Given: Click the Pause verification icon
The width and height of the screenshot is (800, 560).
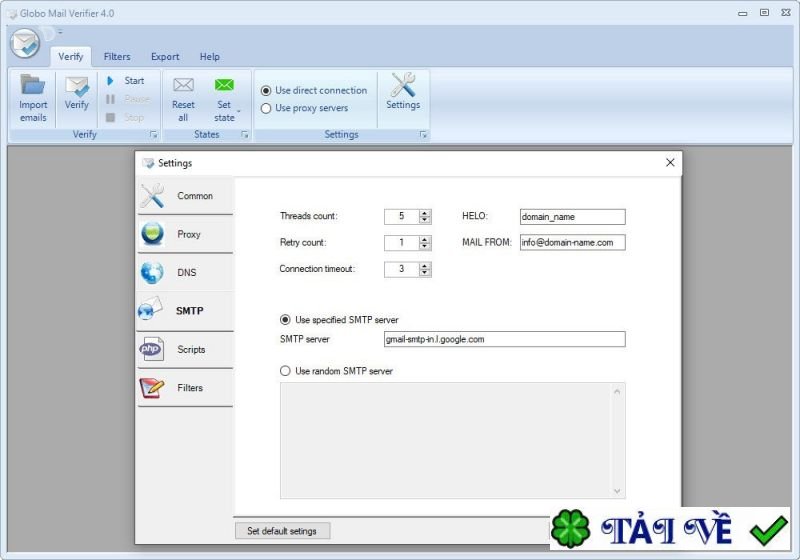Looking at the screenshot, I should click(110, 99).
